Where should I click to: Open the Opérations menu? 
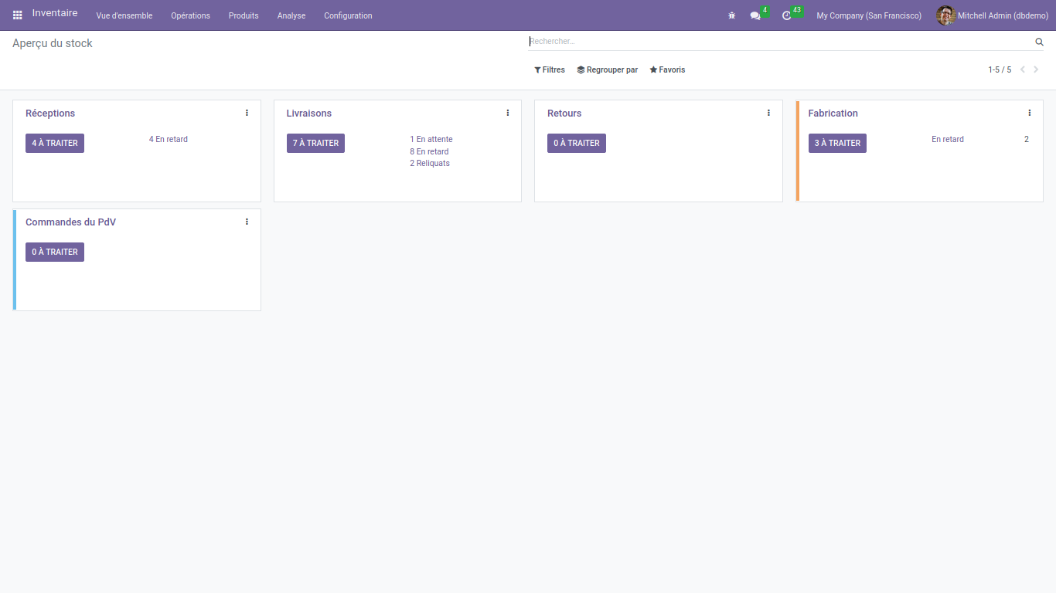pos(190,16)
